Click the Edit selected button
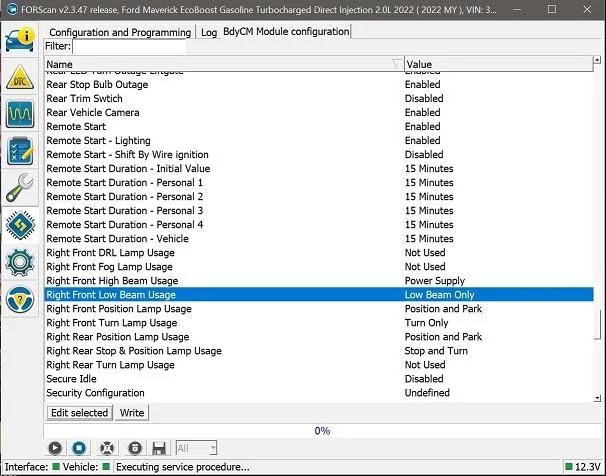 (80, 413)
